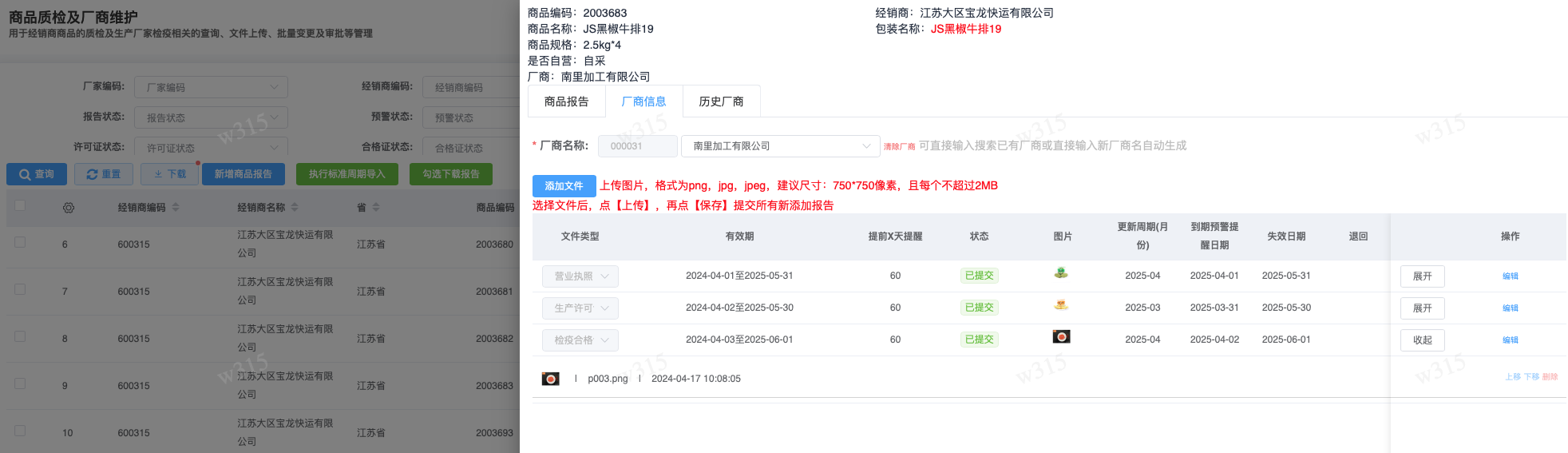Click the 重置 reset button
Viewport: 1568px width, 453px height.
click(104, 174)
